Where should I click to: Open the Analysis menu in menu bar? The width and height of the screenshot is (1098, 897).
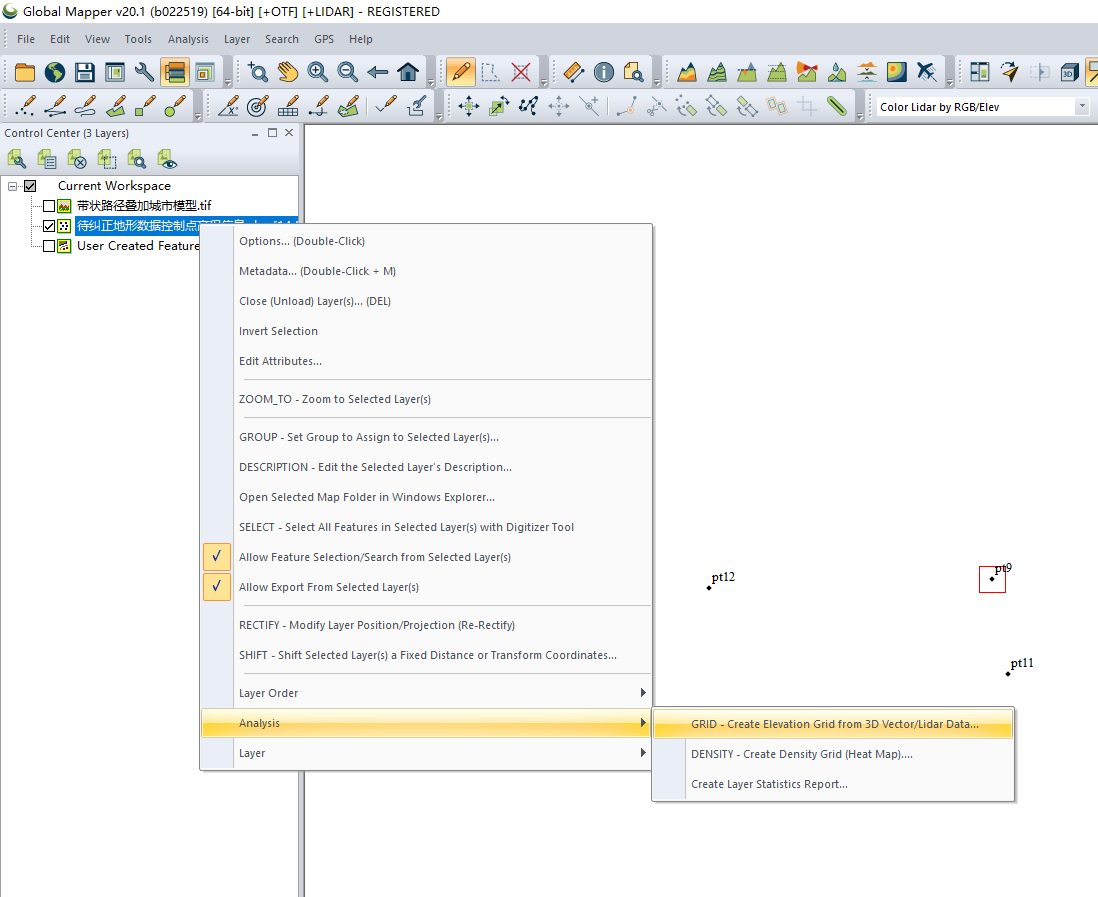click(x=188, y=39)
